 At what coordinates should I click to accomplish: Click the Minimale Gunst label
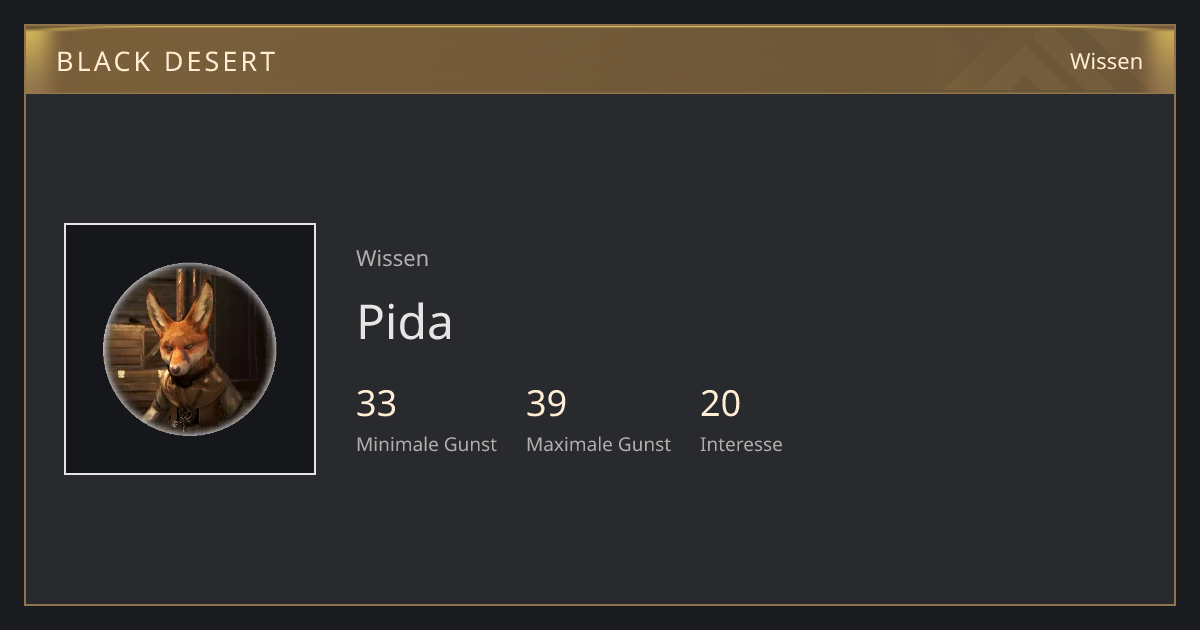426,444
